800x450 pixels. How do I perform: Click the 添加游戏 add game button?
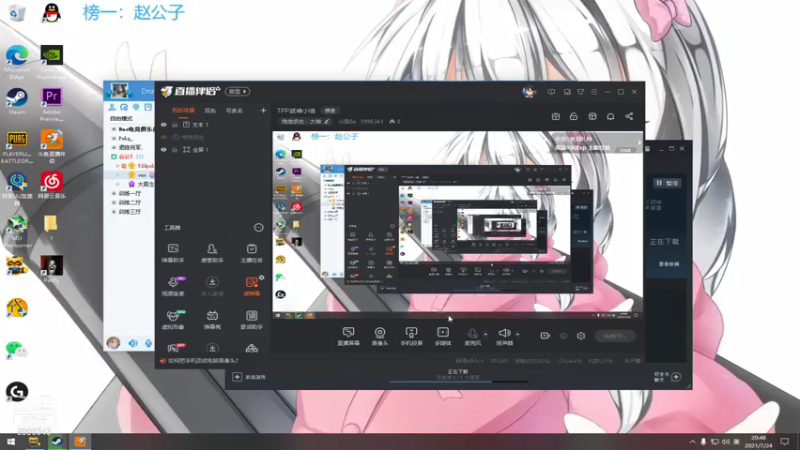[x=249, y=377]
